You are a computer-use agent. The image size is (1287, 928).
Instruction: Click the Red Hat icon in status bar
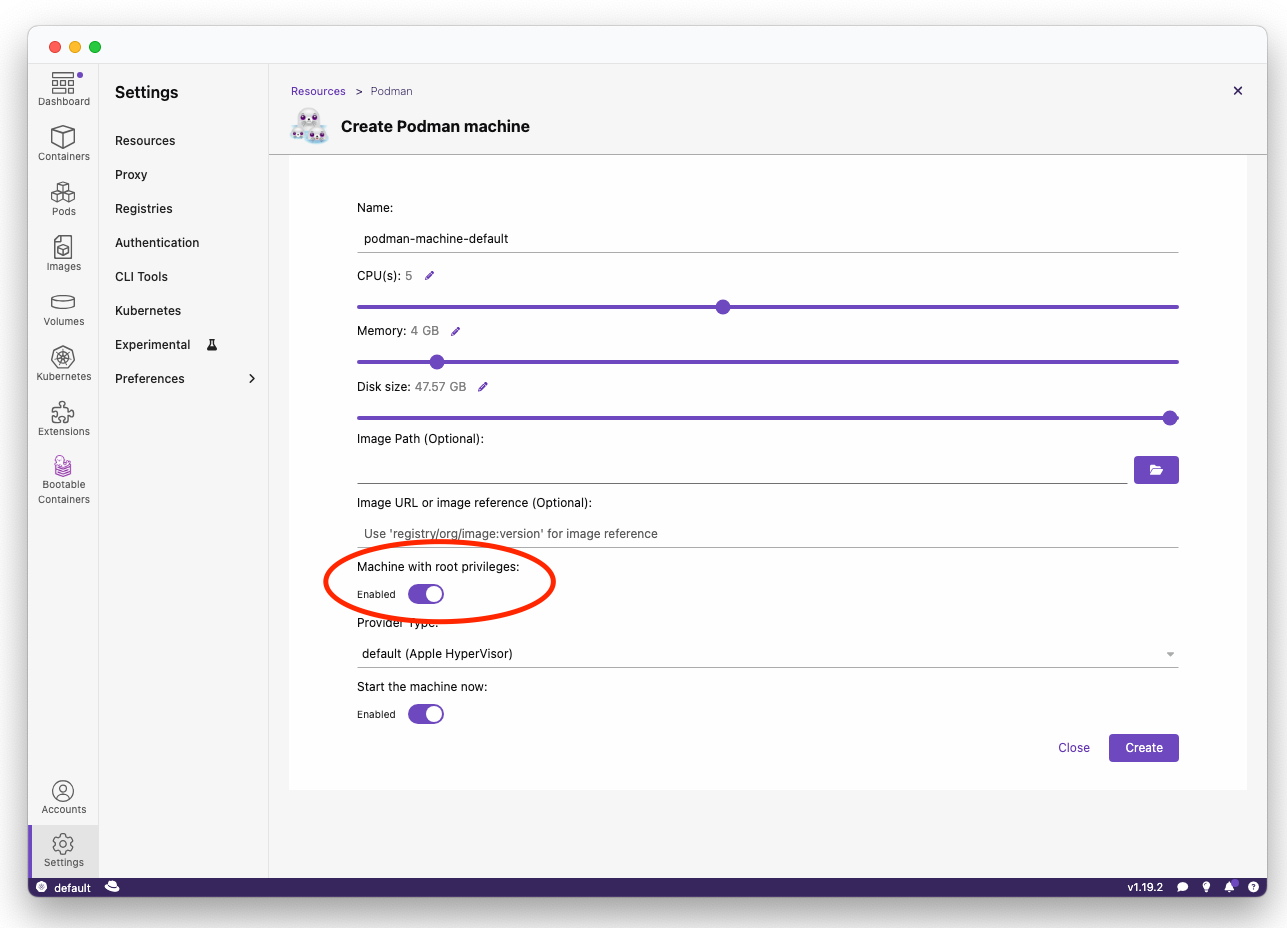click(x=112, y=886)
